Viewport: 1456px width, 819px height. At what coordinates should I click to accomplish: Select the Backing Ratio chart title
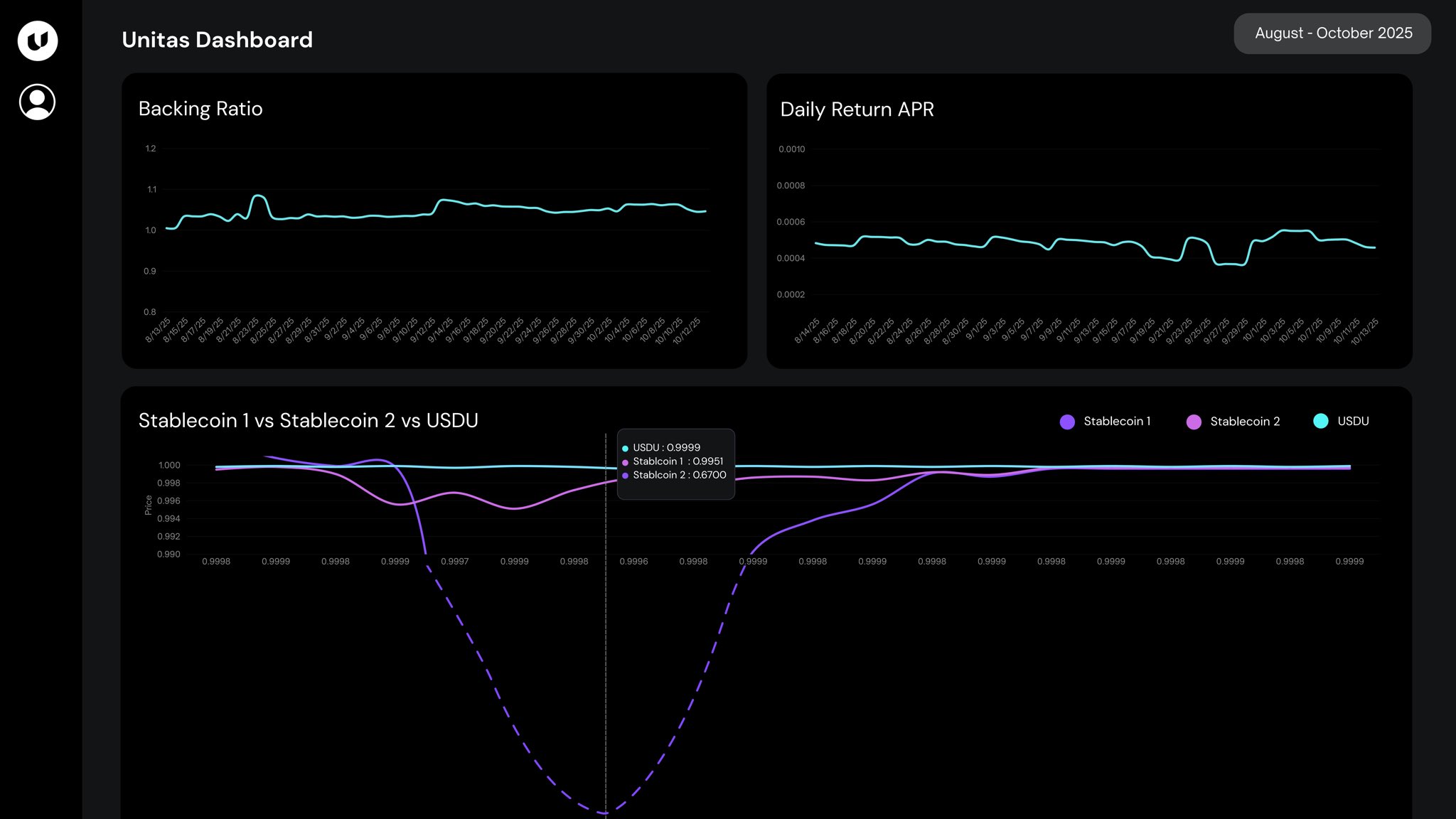[x=200, y=108]
